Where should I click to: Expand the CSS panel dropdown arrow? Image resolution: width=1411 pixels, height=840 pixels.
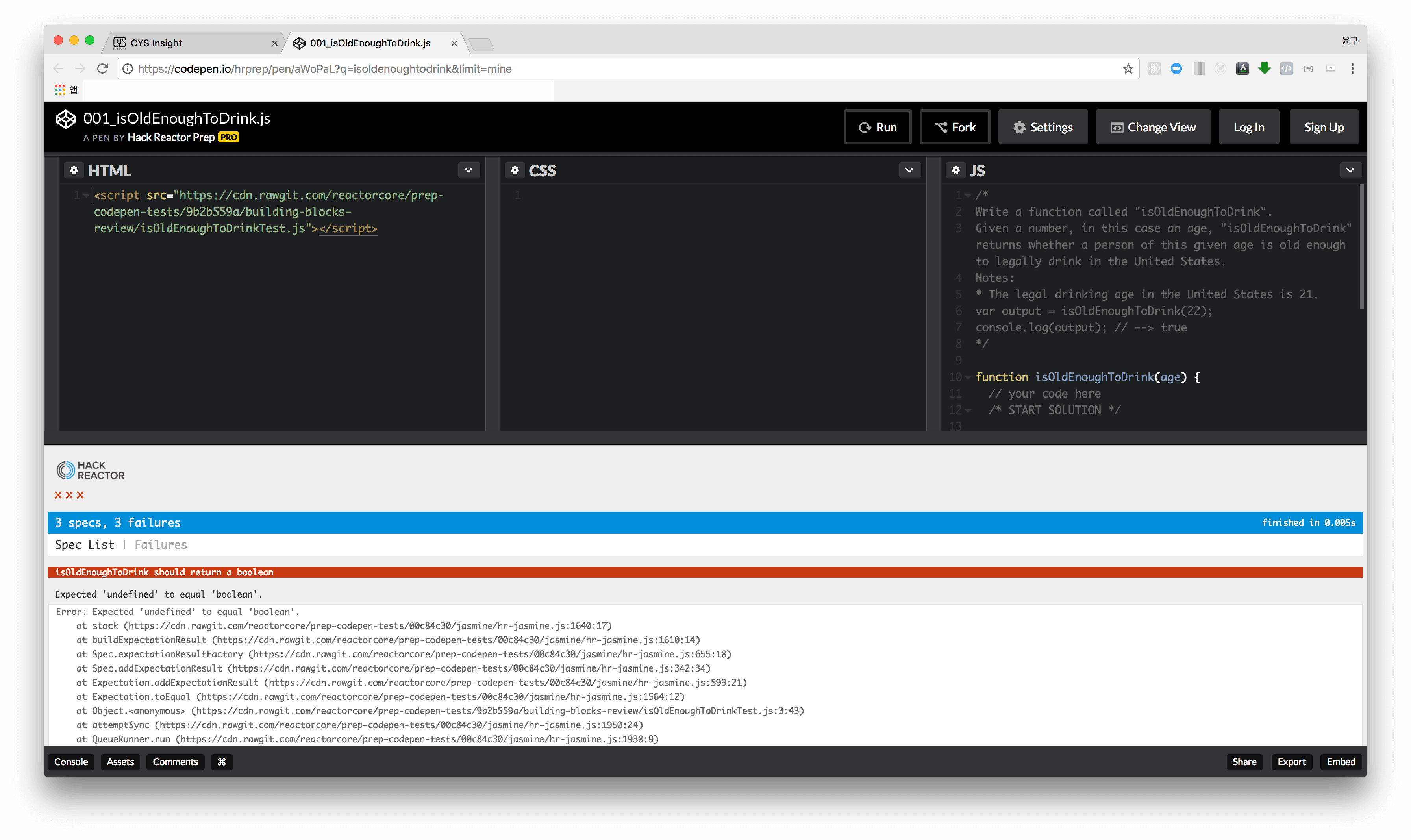click(909, 170)
